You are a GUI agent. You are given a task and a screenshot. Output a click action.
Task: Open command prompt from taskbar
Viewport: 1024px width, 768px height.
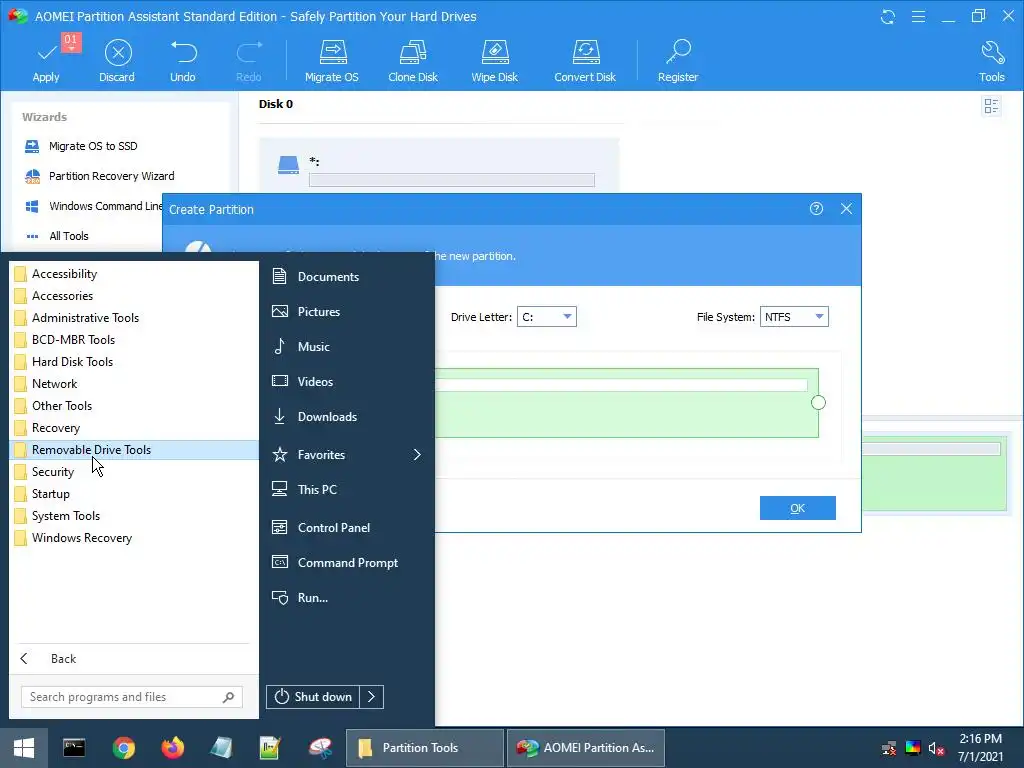(74, 748)
